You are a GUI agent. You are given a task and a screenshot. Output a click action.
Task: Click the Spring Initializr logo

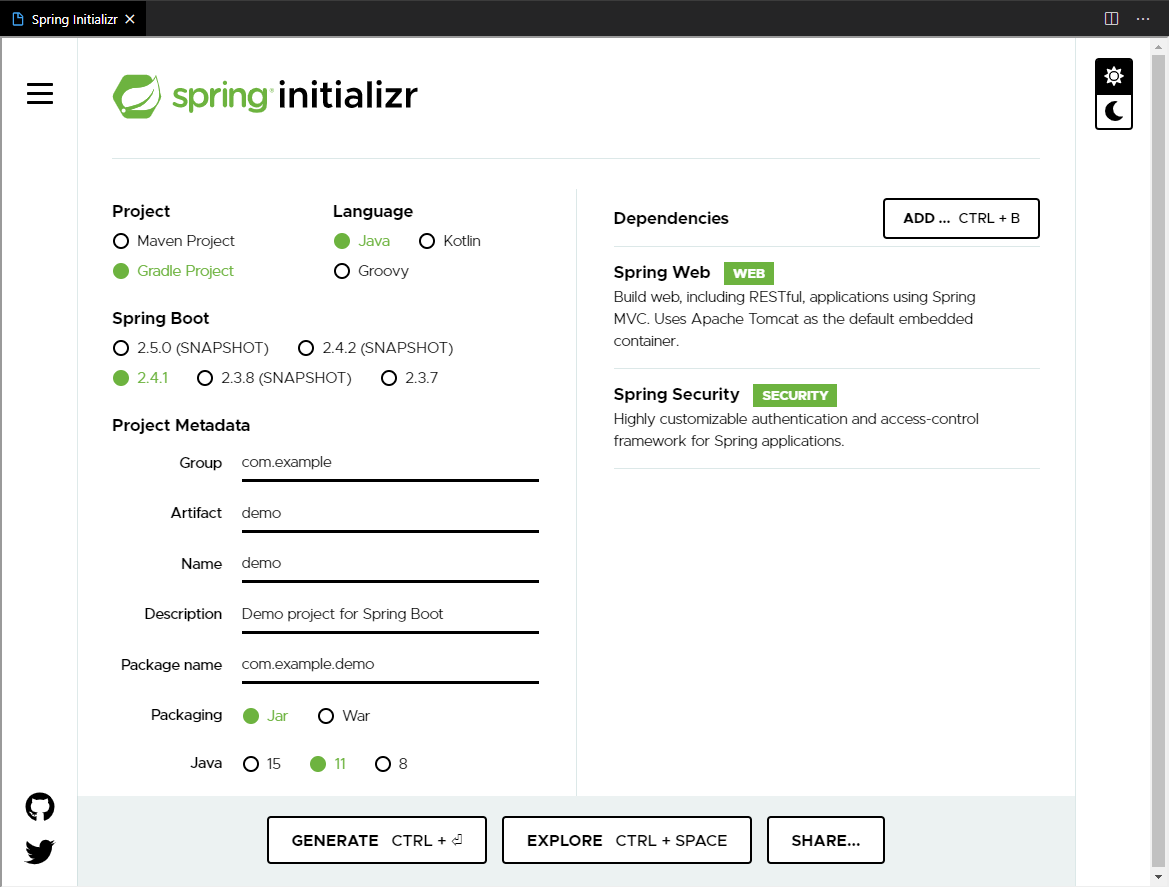[x=265, y=96]
